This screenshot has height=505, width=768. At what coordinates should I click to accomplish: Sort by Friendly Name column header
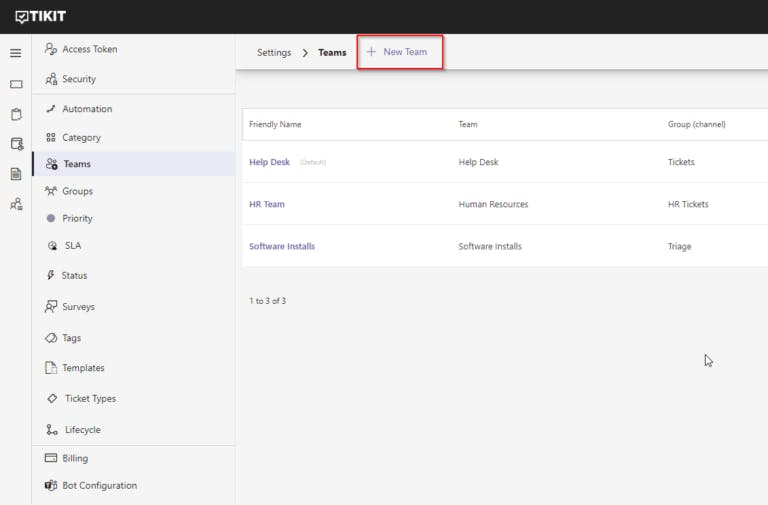tap(275, 125)
